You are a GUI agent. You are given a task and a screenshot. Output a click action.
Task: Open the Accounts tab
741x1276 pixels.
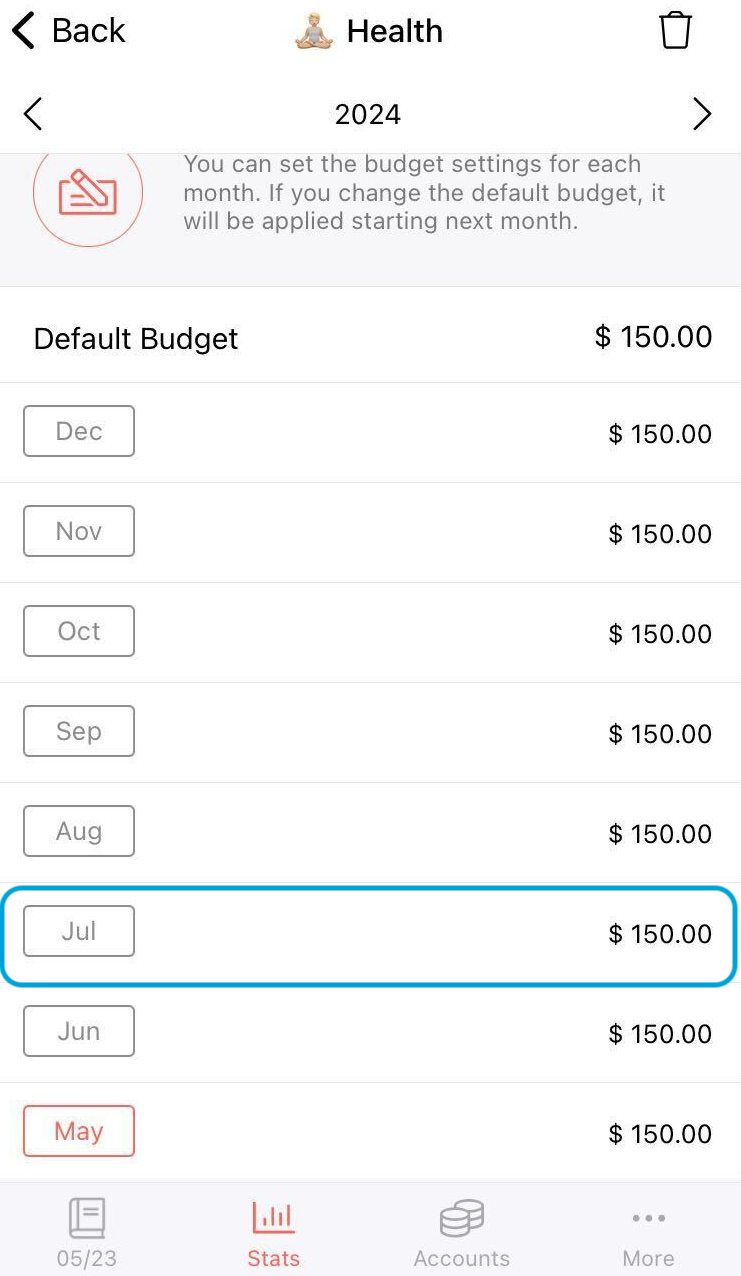pos(461,1233)
